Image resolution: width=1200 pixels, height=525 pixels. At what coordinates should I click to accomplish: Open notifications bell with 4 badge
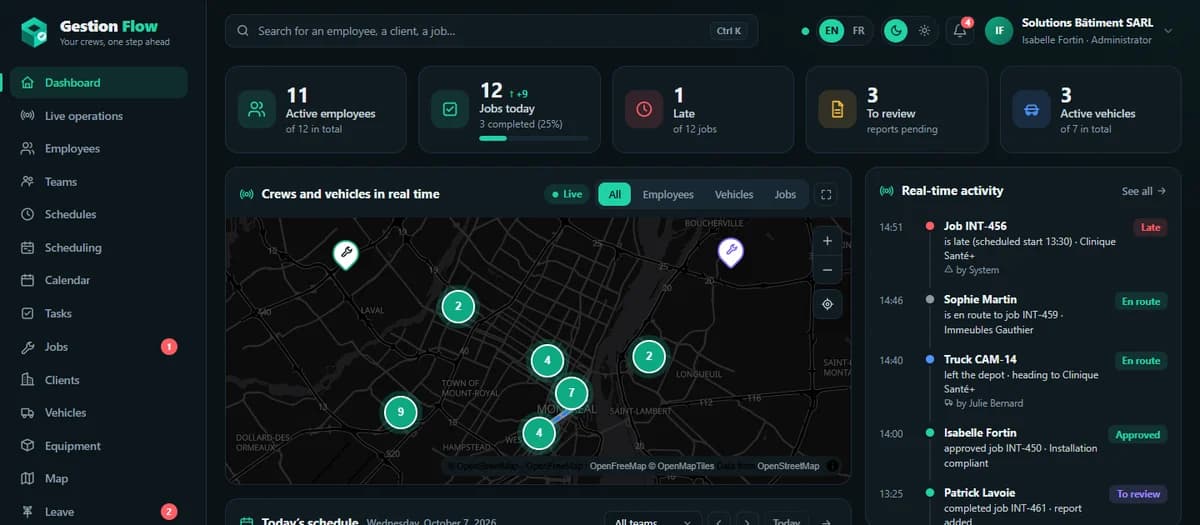coord(960,31)
